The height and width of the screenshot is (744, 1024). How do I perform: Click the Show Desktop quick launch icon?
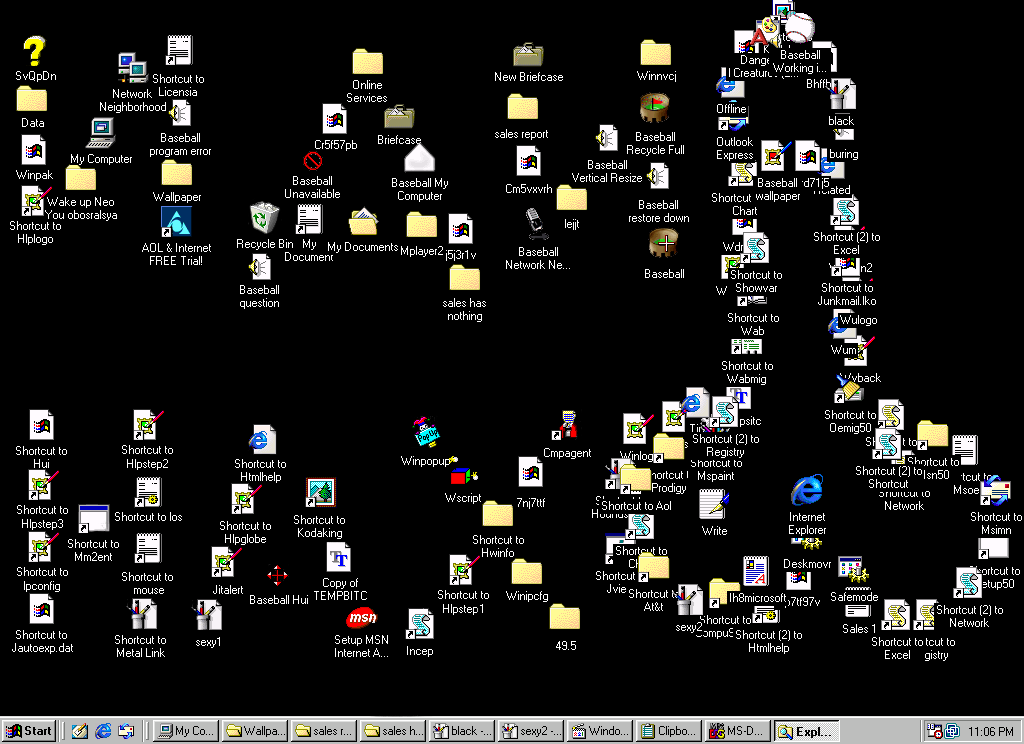coord(80,731)
